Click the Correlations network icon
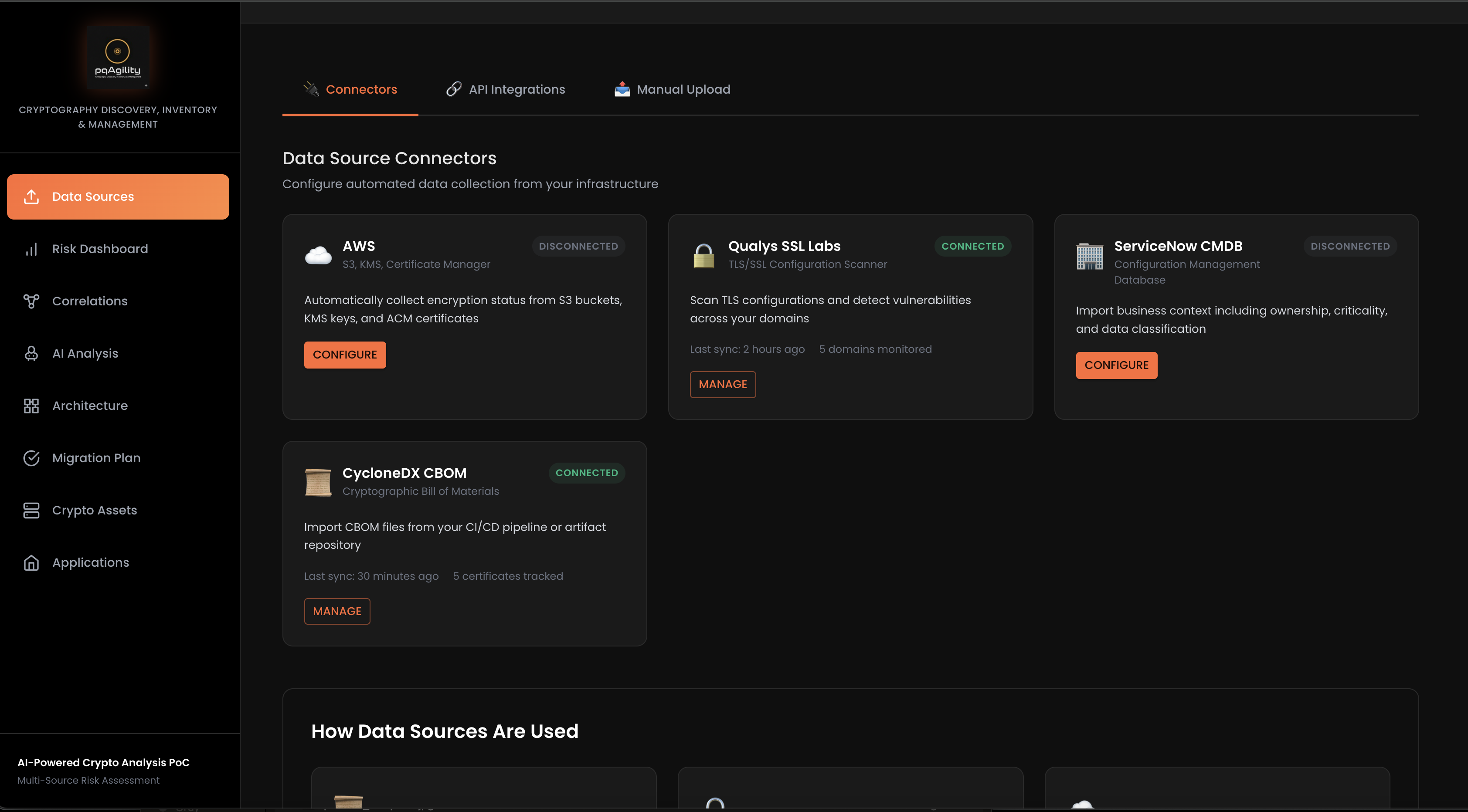The height and width of the screenshot is (812, 1468). (31, 301)
